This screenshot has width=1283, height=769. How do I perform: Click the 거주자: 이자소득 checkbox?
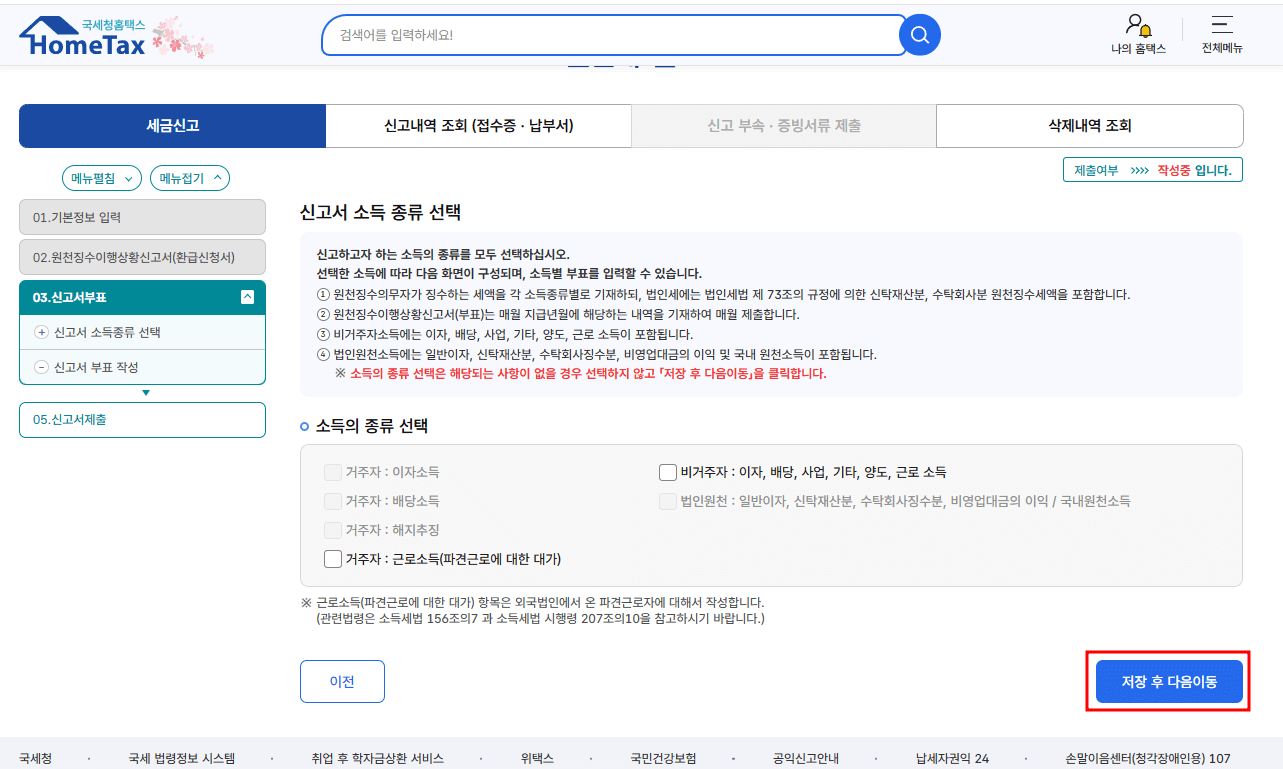click(333, 472)
